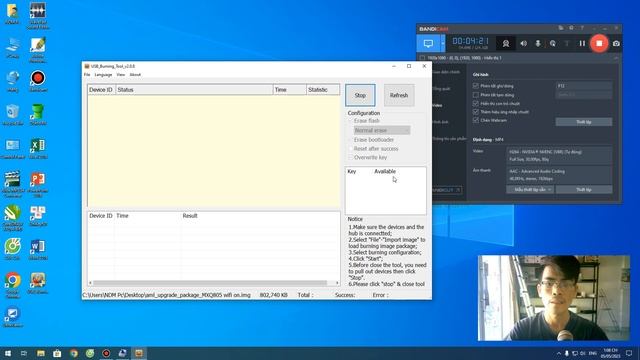This screenshot has width=640, height=360.
Task: Click upper Bandicam settings button beside webcam option
Action: 584,122
